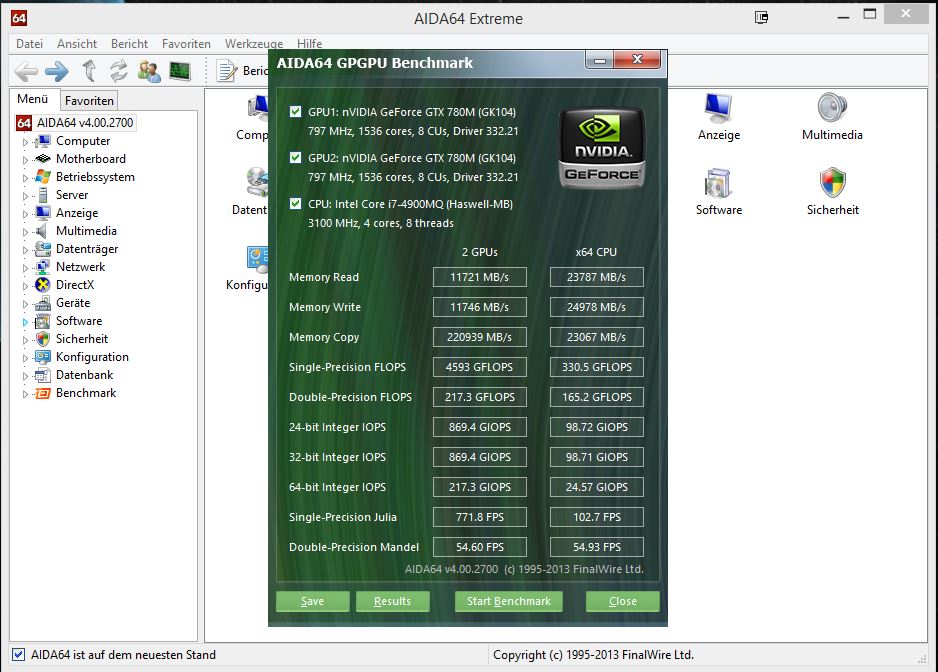Viewport: 938px width, 672px height.
Task: Click the Netzwerk icon in sidebar tree
Action: [42, 267]
